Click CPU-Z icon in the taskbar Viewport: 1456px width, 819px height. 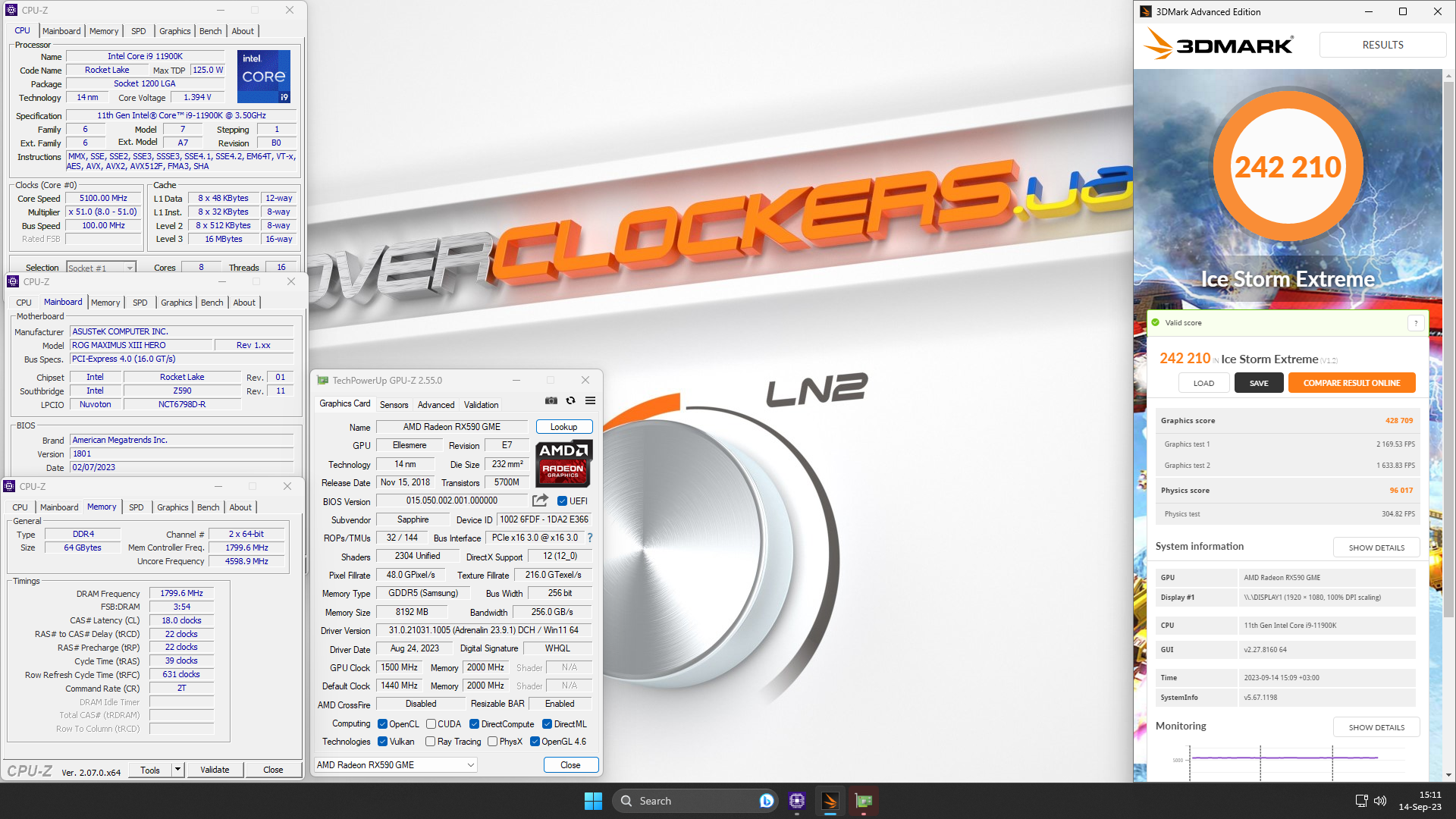[x=796, y=801]
